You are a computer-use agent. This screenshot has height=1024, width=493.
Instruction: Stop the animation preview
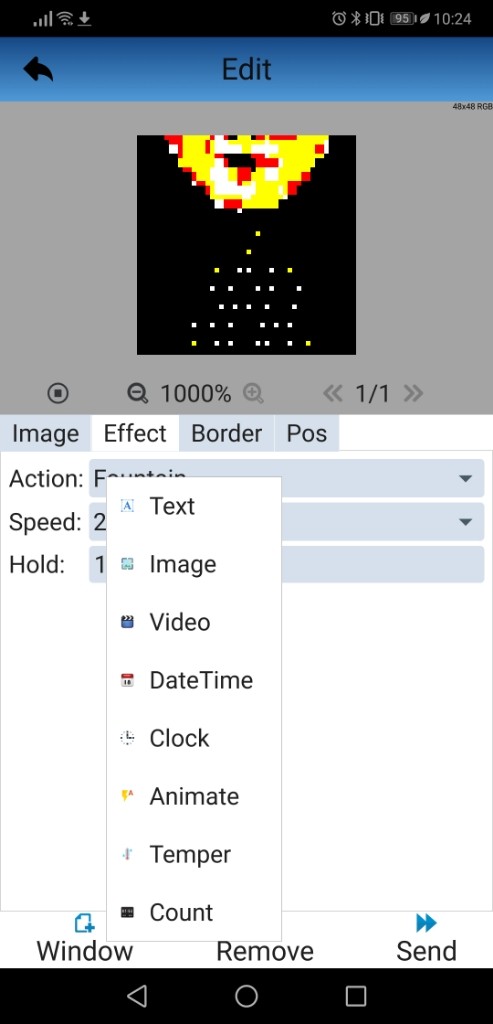coord(58,393)
